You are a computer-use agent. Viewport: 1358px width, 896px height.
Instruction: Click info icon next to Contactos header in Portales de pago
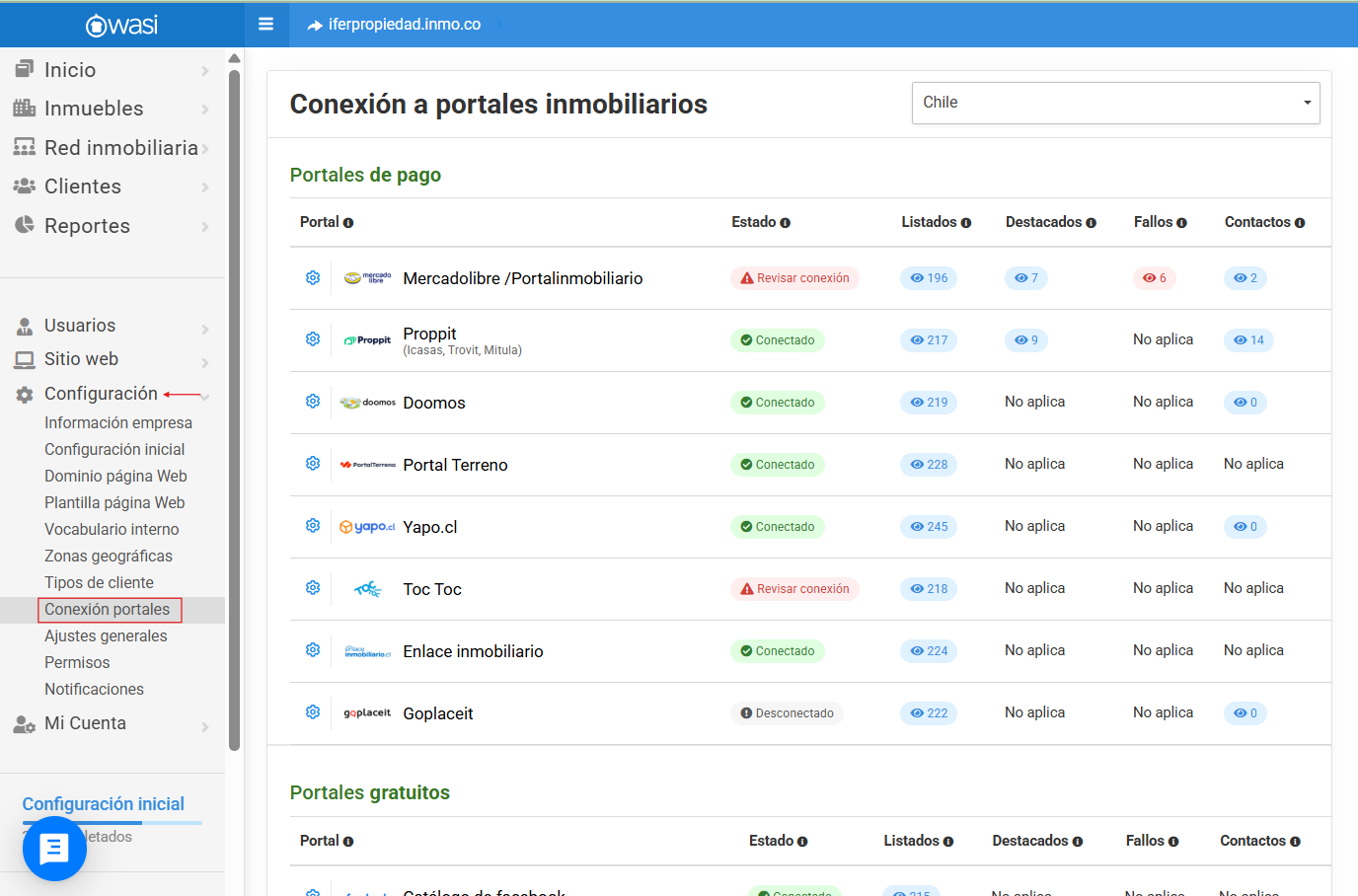click(1300, 223)
